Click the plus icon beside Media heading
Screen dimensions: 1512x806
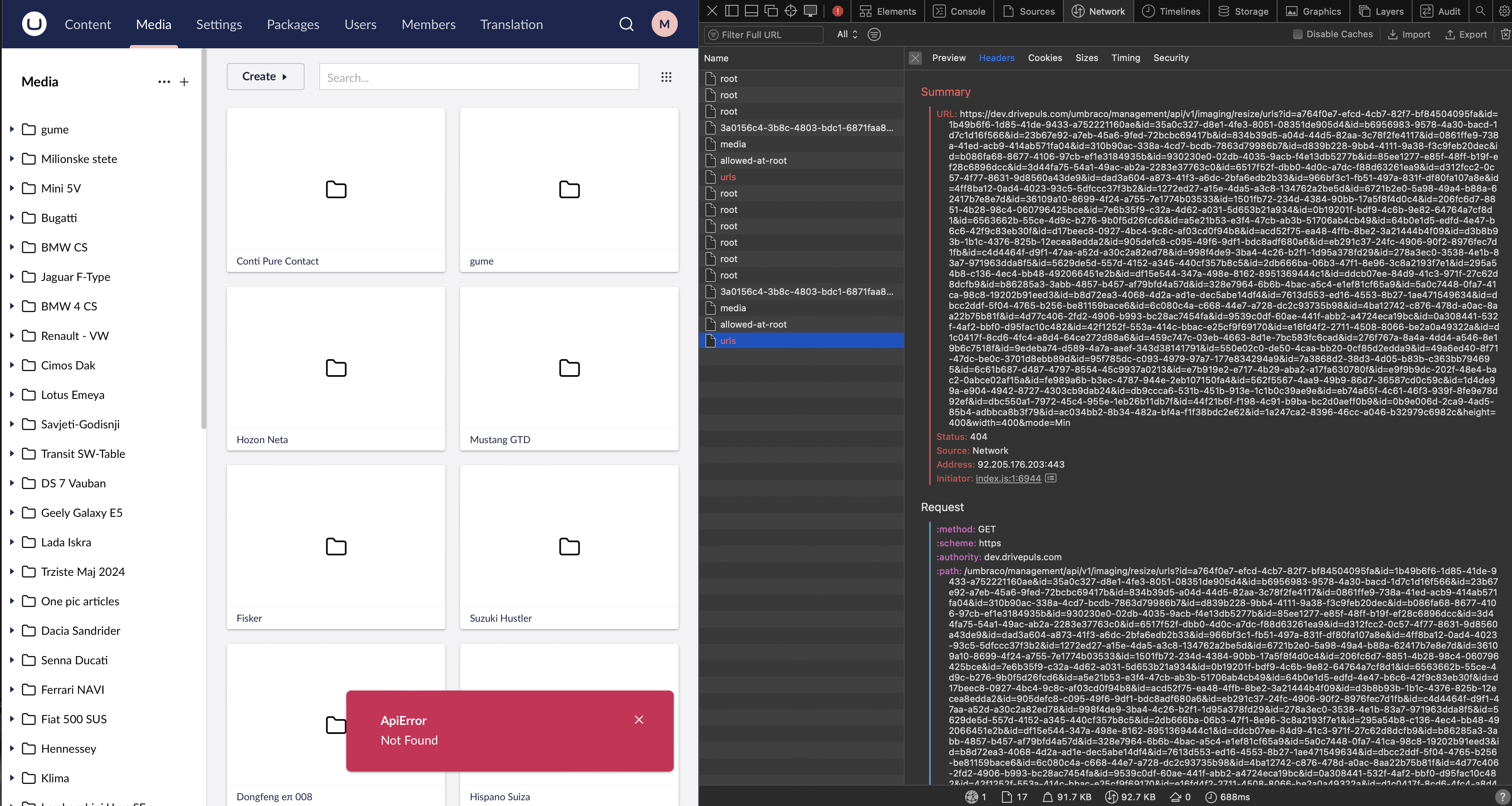click(184, 82)
